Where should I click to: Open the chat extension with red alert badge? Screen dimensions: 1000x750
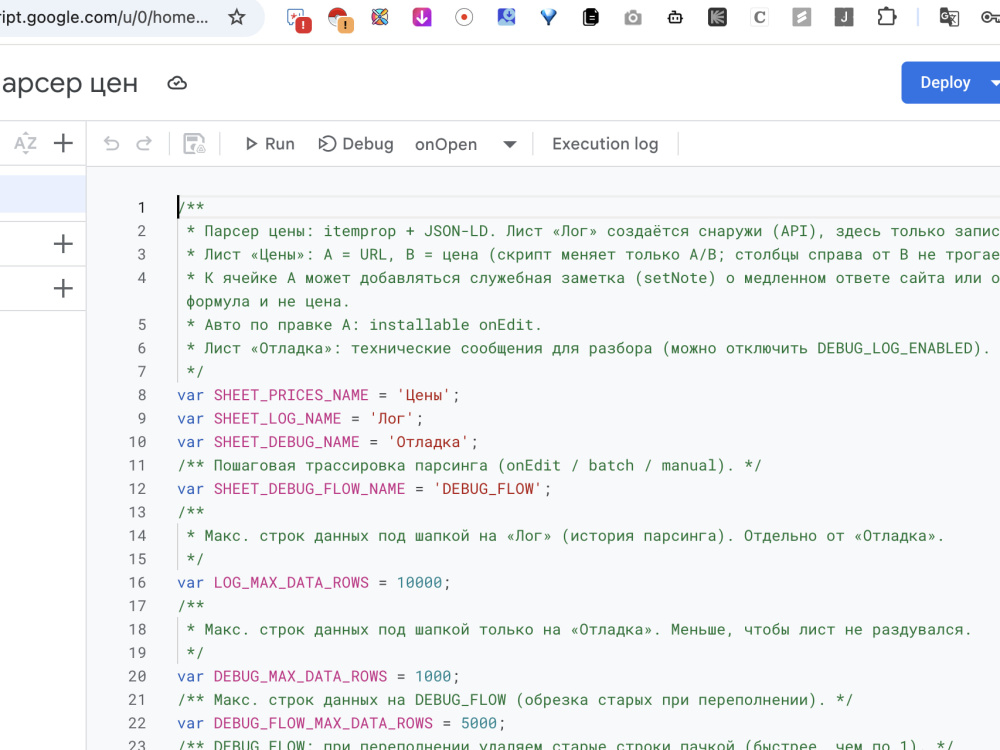point(298,18)
